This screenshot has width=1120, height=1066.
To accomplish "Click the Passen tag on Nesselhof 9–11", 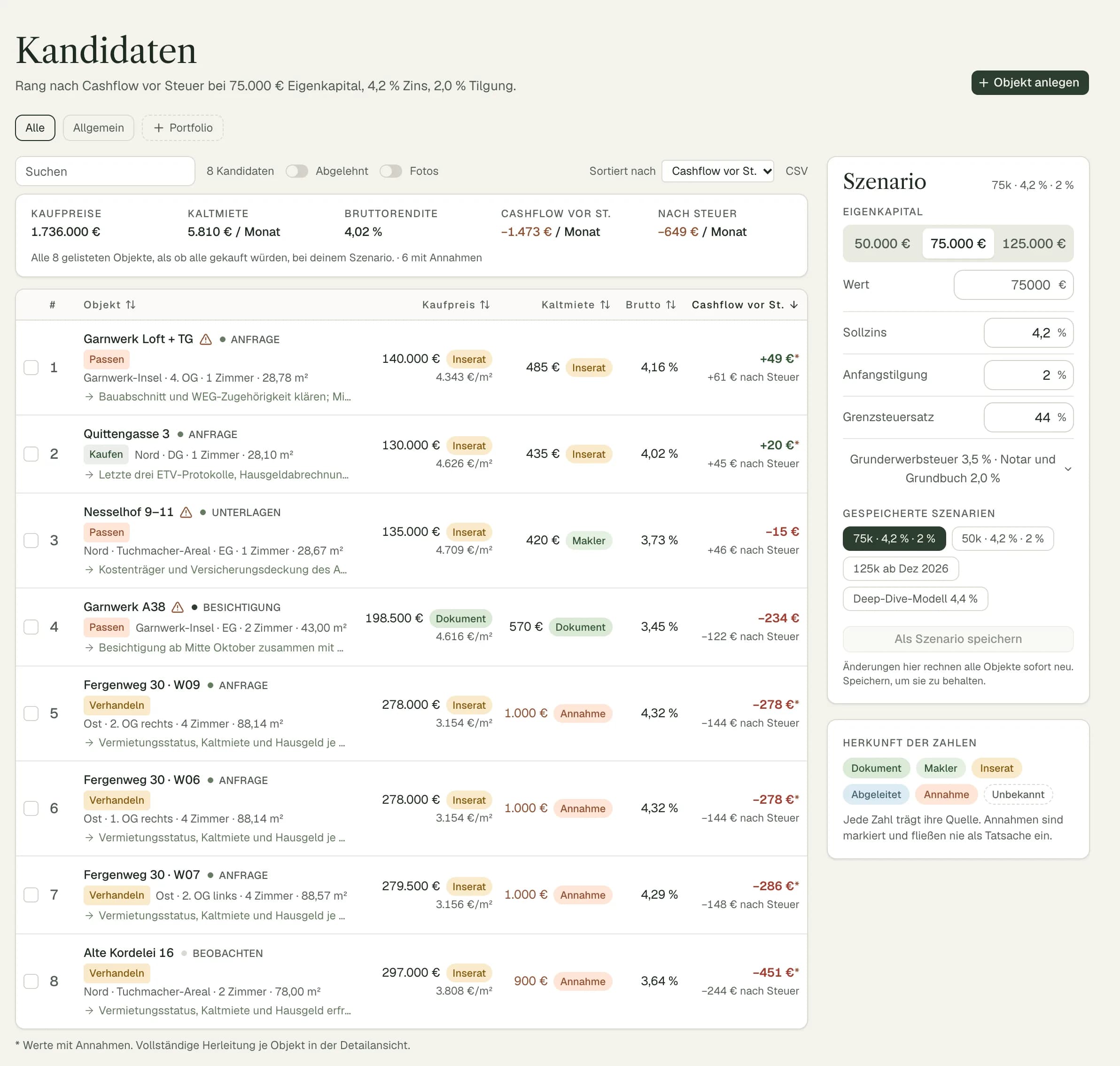I will coord(106,532).
